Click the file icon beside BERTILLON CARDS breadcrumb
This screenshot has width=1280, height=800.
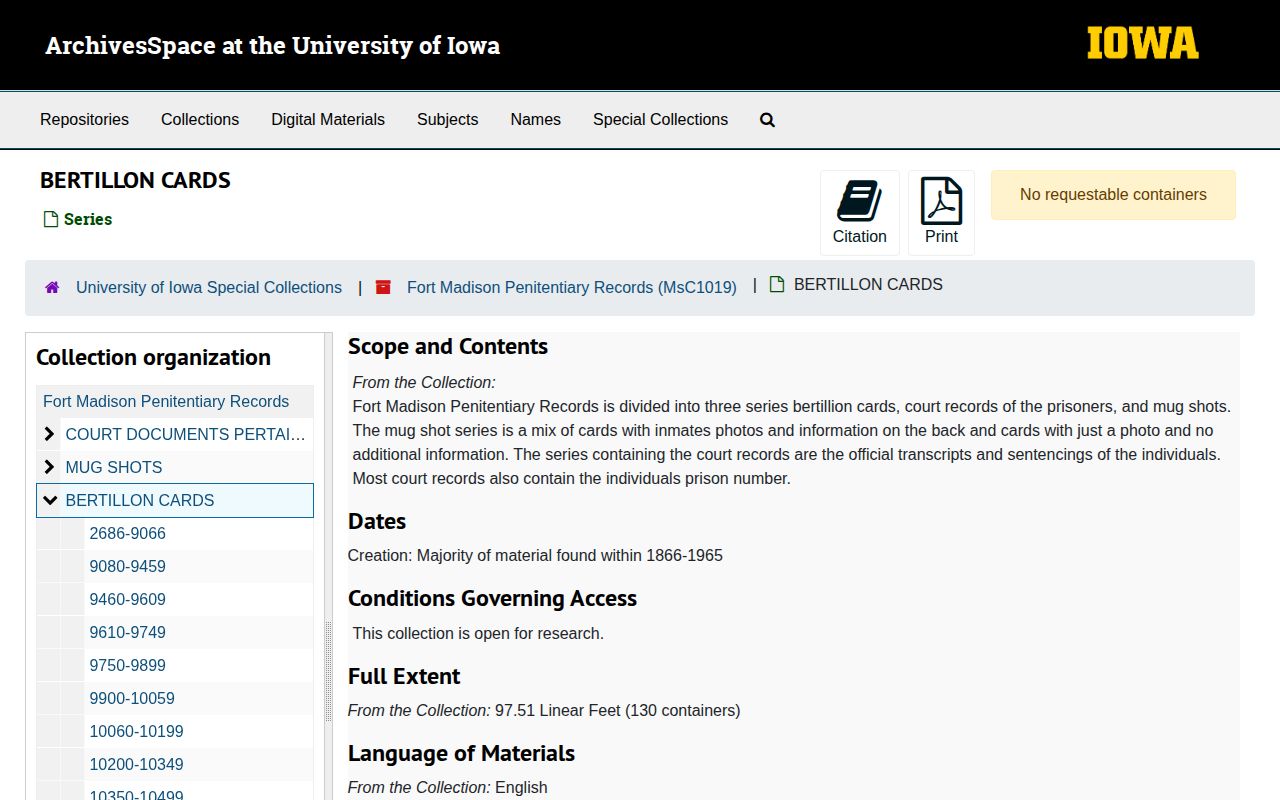pos(777,284)
